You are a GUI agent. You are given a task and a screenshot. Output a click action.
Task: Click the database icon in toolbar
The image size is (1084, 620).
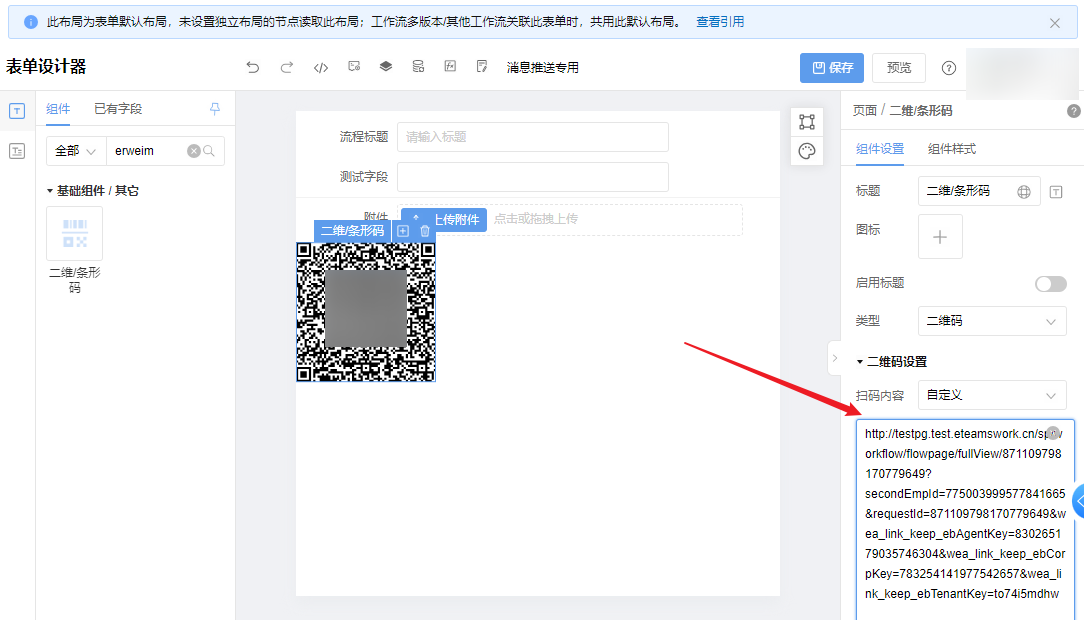point(418,66)
